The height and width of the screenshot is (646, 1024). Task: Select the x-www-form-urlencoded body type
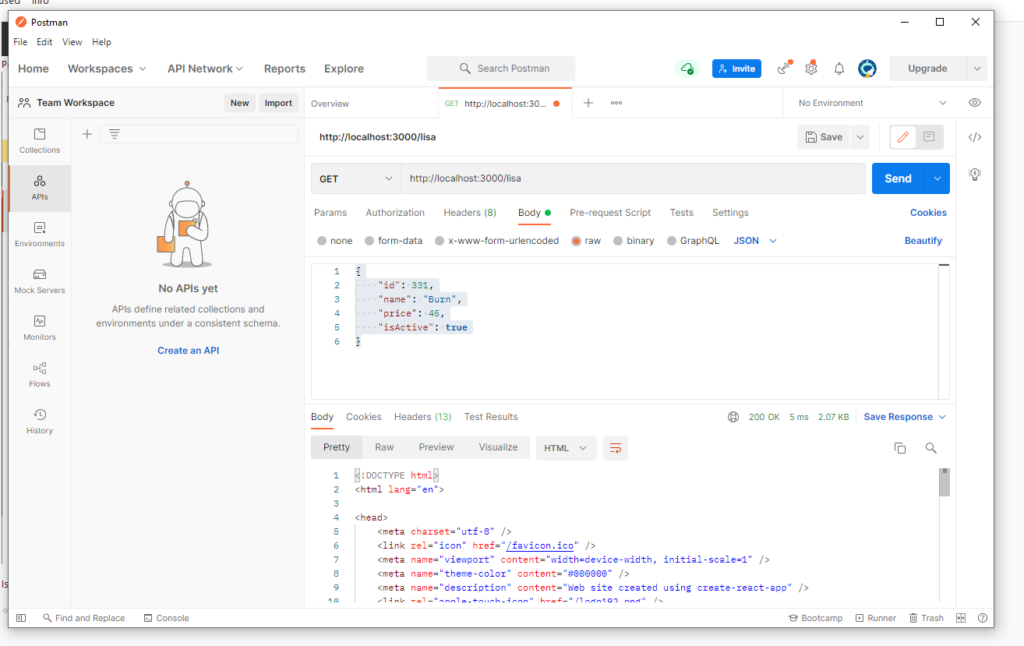click(x=440, y=241)
